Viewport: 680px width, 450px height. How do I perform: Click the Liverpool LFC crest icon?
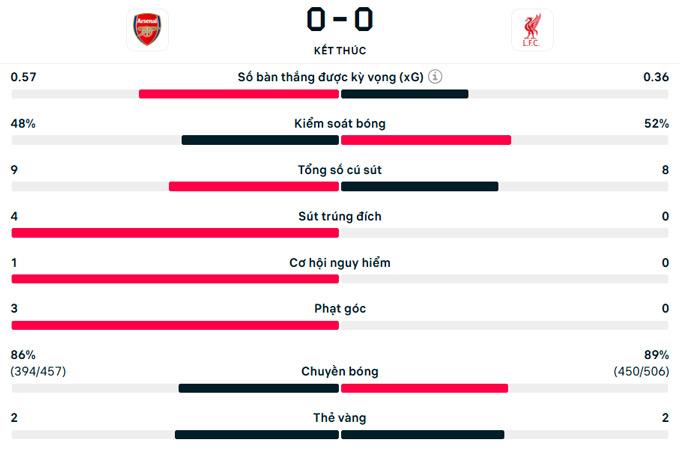coord(531,30)
